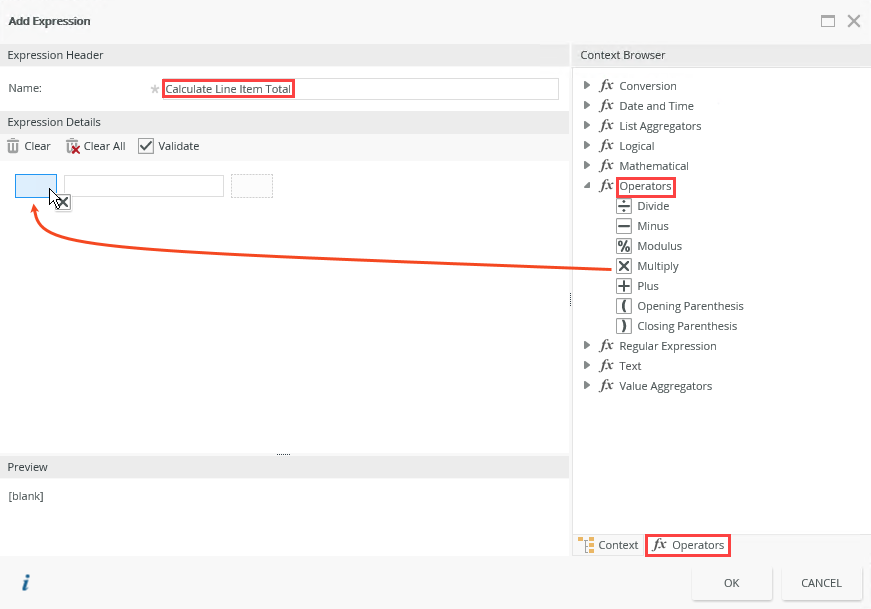Expand the Conversion functions node
The width and height of the screenshot is (871, 609).
coord(588,86)
